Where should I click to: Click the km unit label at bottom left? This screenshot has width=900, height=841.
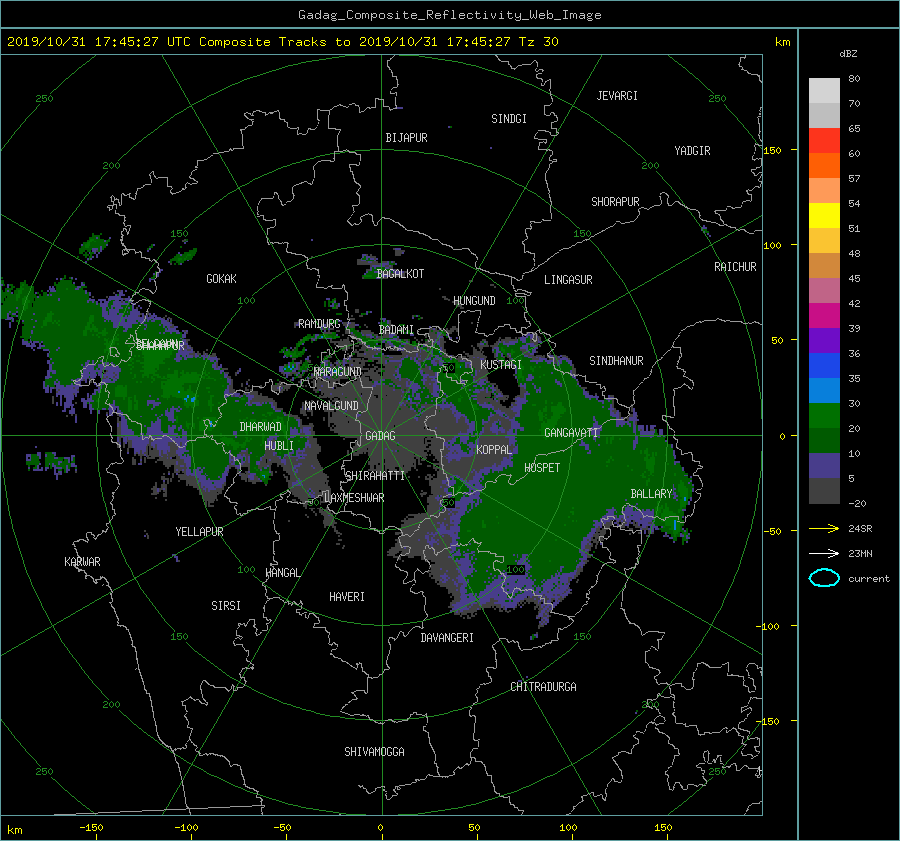[15, 830]
